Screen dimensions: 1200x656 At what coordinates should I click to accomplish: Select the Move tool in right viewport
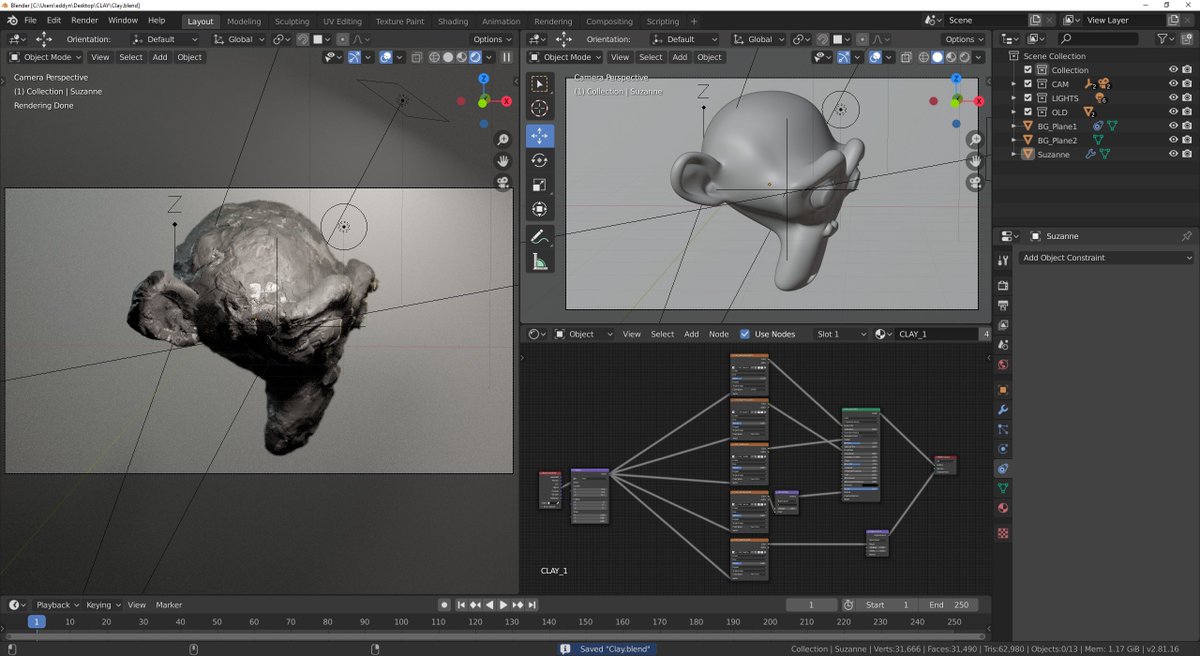point(539,135)
